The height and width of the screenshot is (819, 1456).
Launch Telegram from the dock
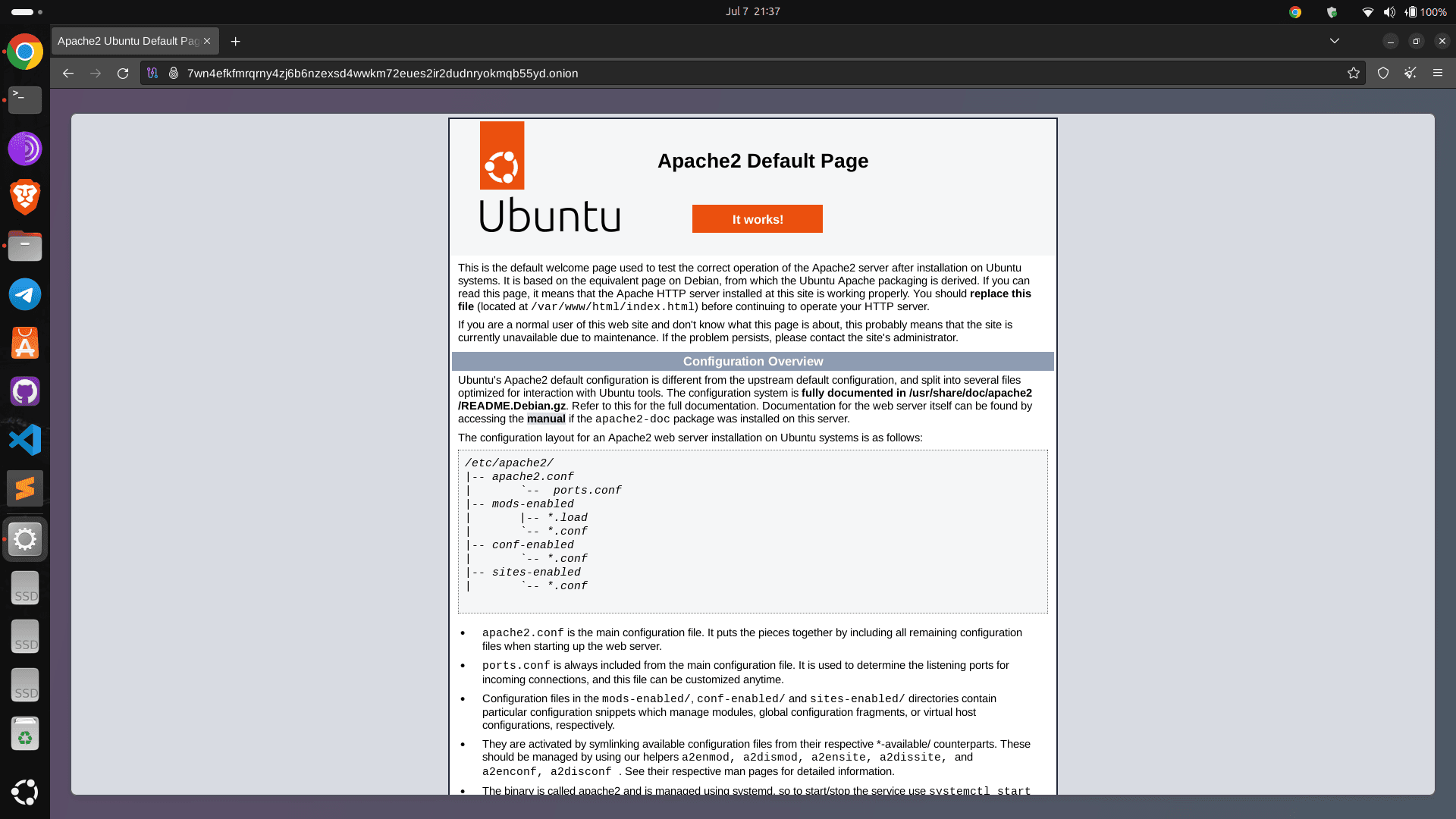[25, 294]
